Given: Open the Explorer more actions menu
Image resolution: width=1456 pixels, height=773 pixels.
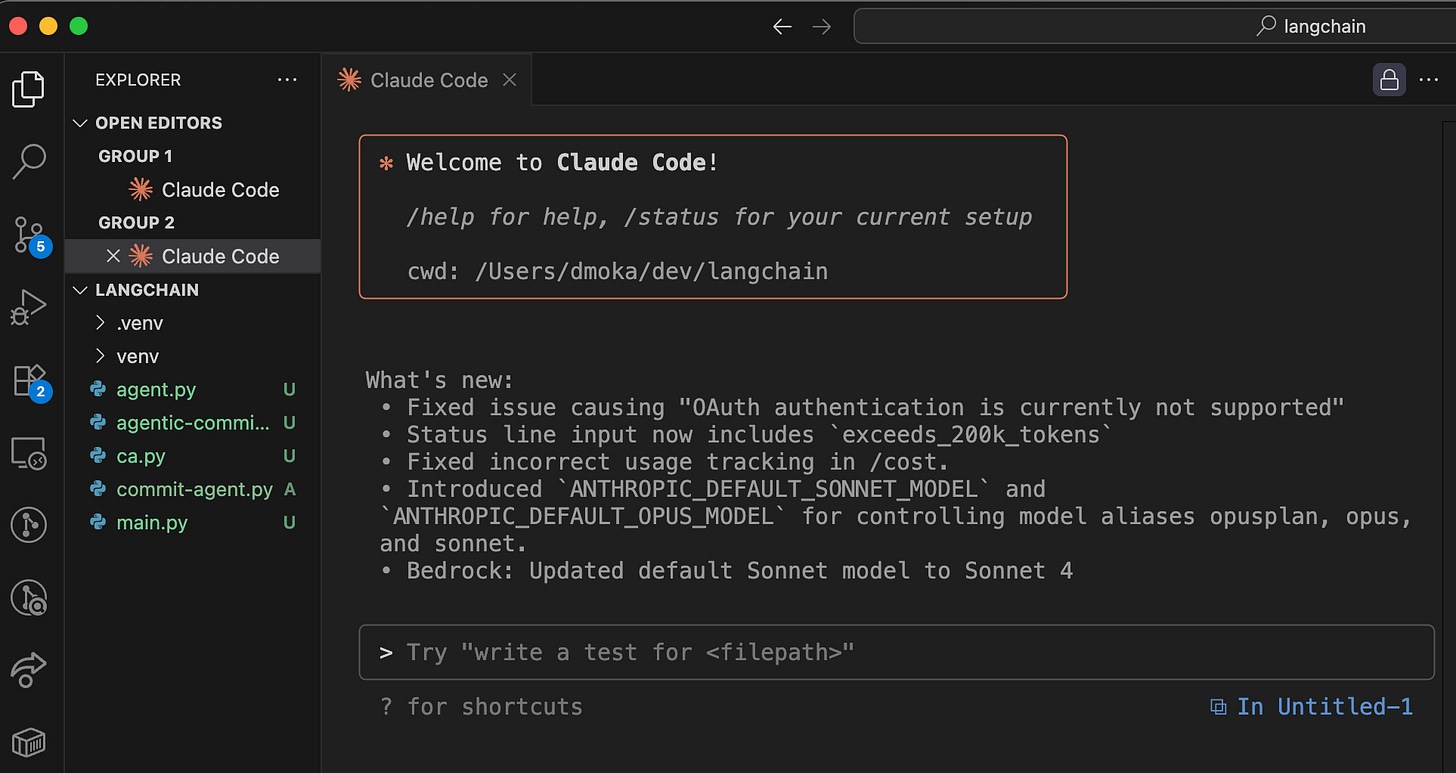Looking at the screenshot, I should coord(287,80).
